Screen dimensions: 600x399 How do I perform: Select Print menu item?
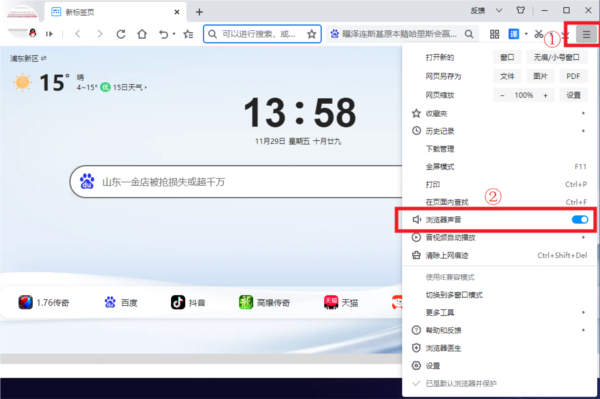[x=499, y=184]
